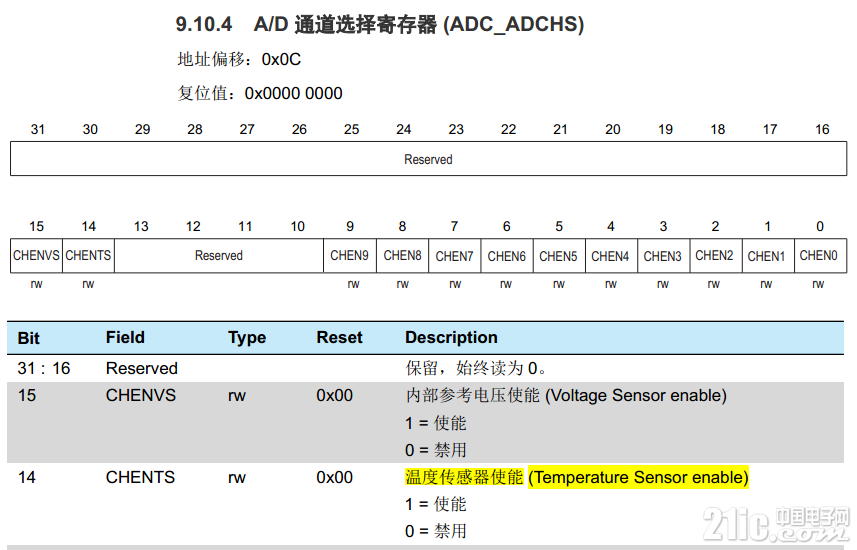Select the CHEN9 register bit cell
This screenshot has height=550, width=857.
350,255
